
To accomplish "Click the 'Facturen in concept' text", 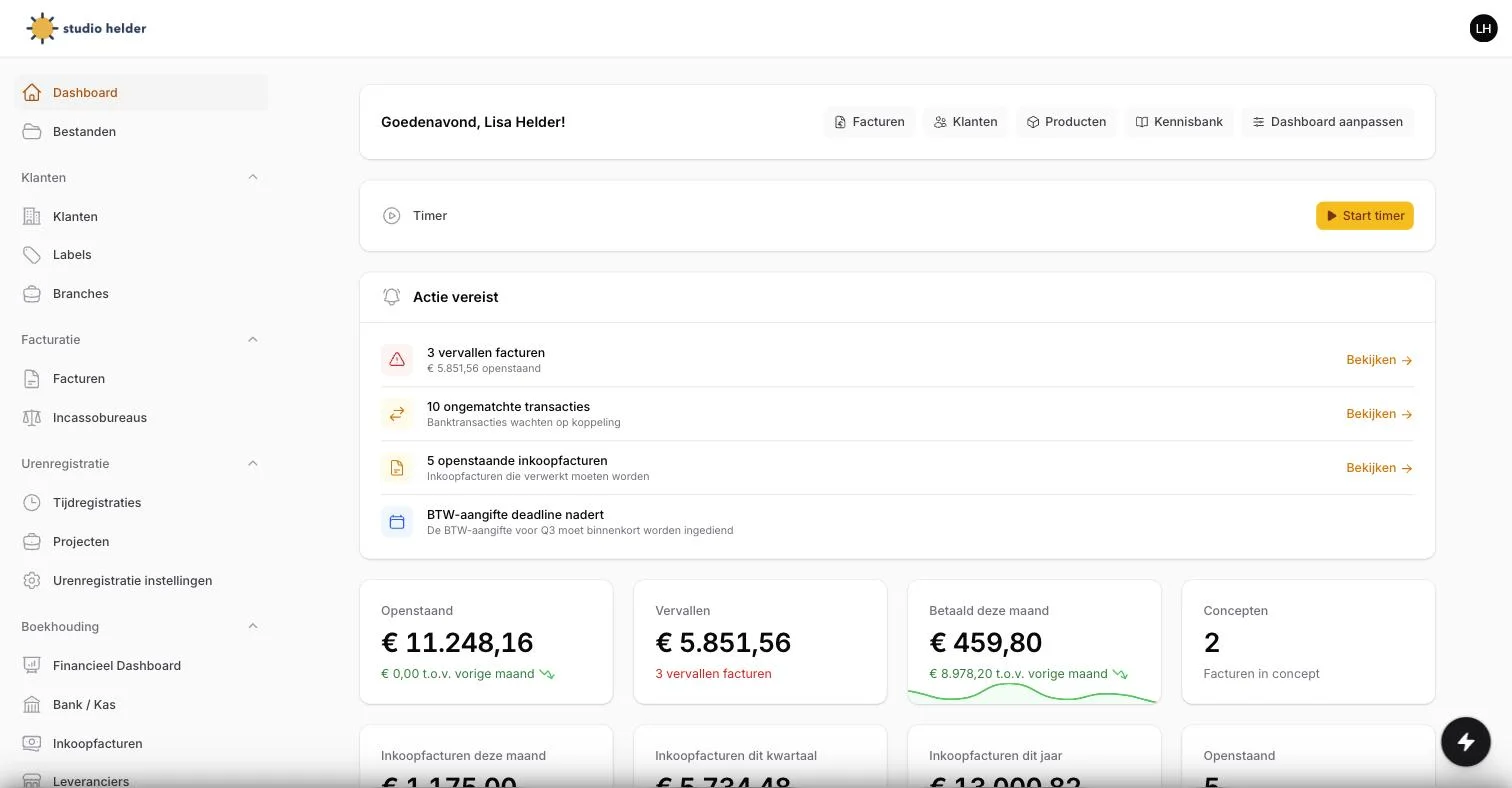I will click(x=1261, y=674).
